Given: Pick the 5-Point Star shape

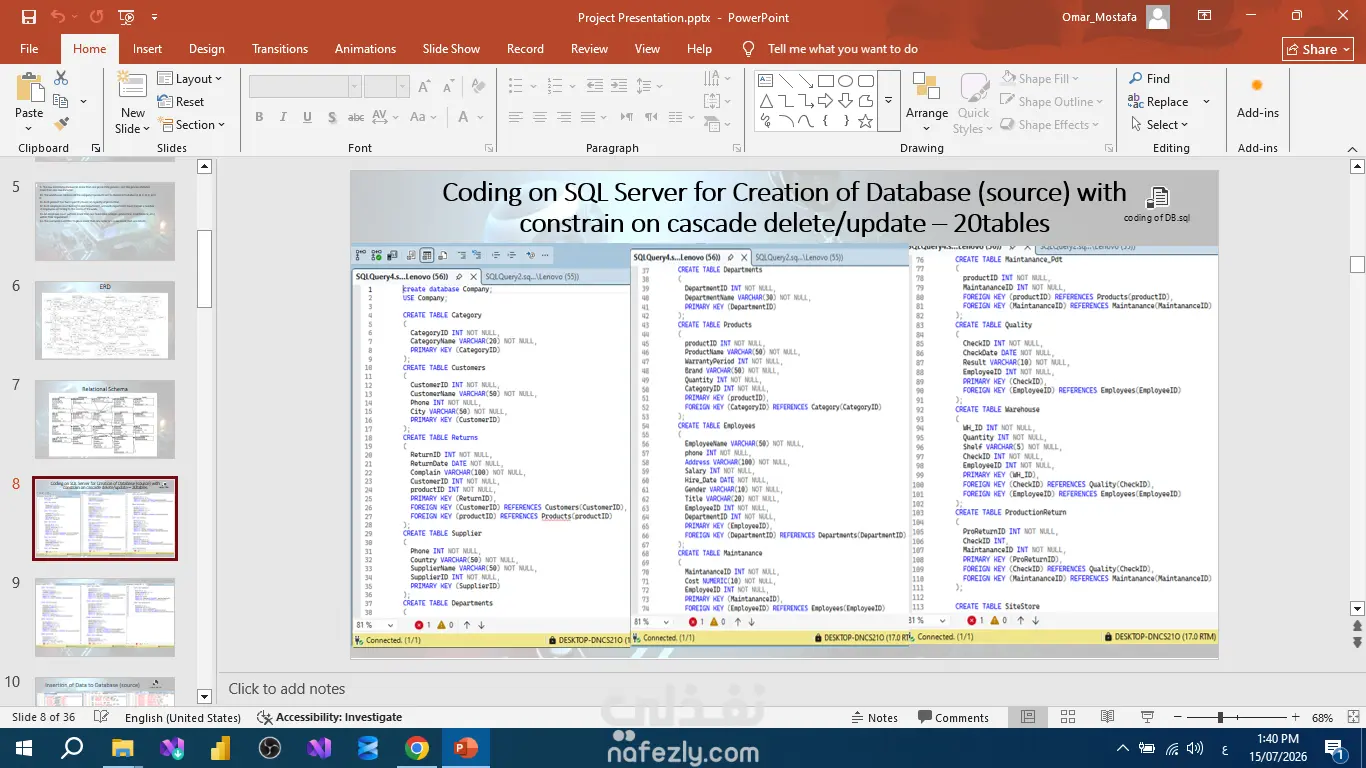Looking at the screenshot, I should click(x=866, y=121).
